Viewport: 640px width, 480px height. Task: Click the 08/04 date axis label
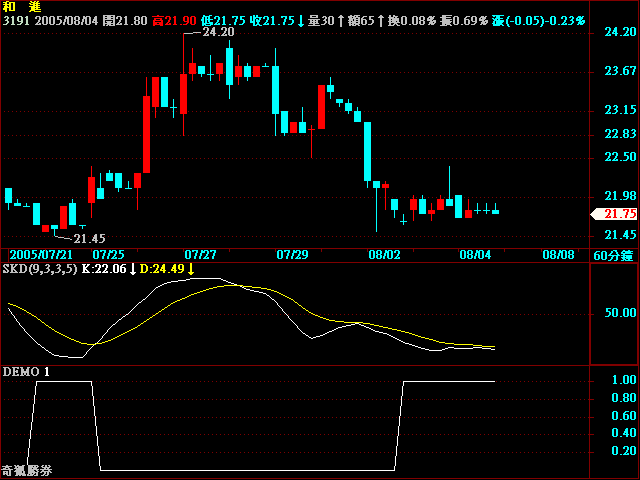point(475,255)
